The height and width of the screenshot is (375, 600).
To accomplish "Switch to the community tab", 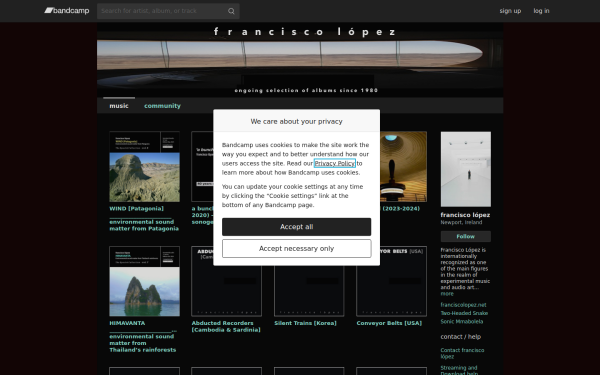I will [162, 106].
